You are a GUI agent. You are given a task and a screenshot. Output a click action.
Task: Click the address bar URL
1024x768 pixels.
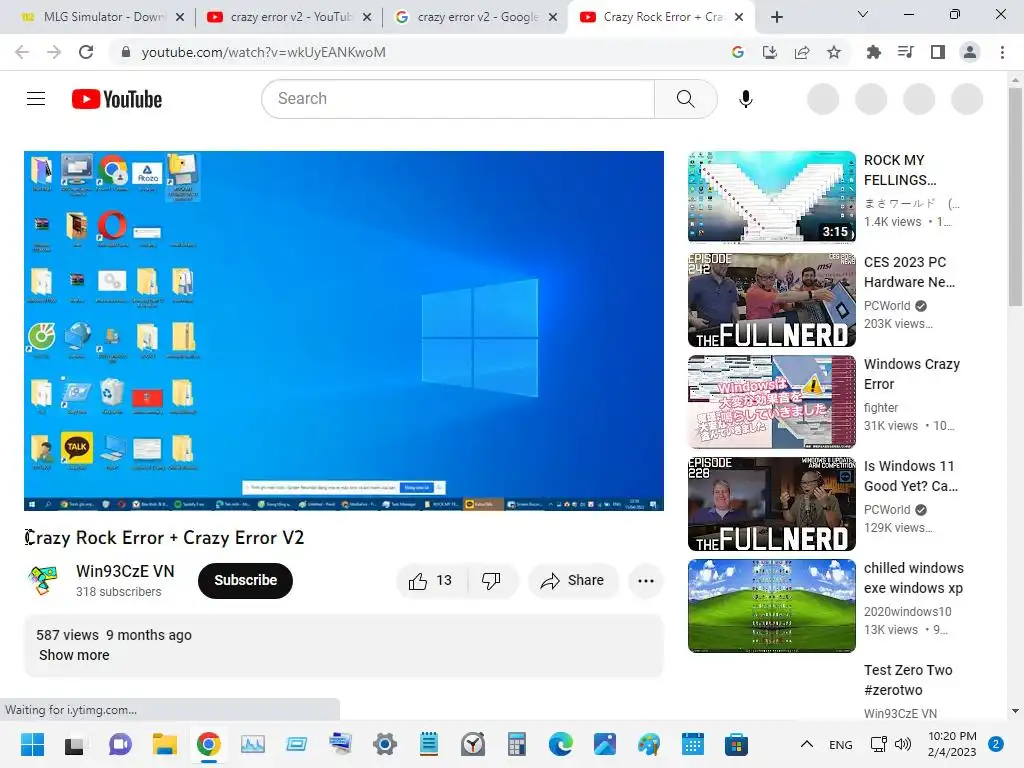click(263, 52)
